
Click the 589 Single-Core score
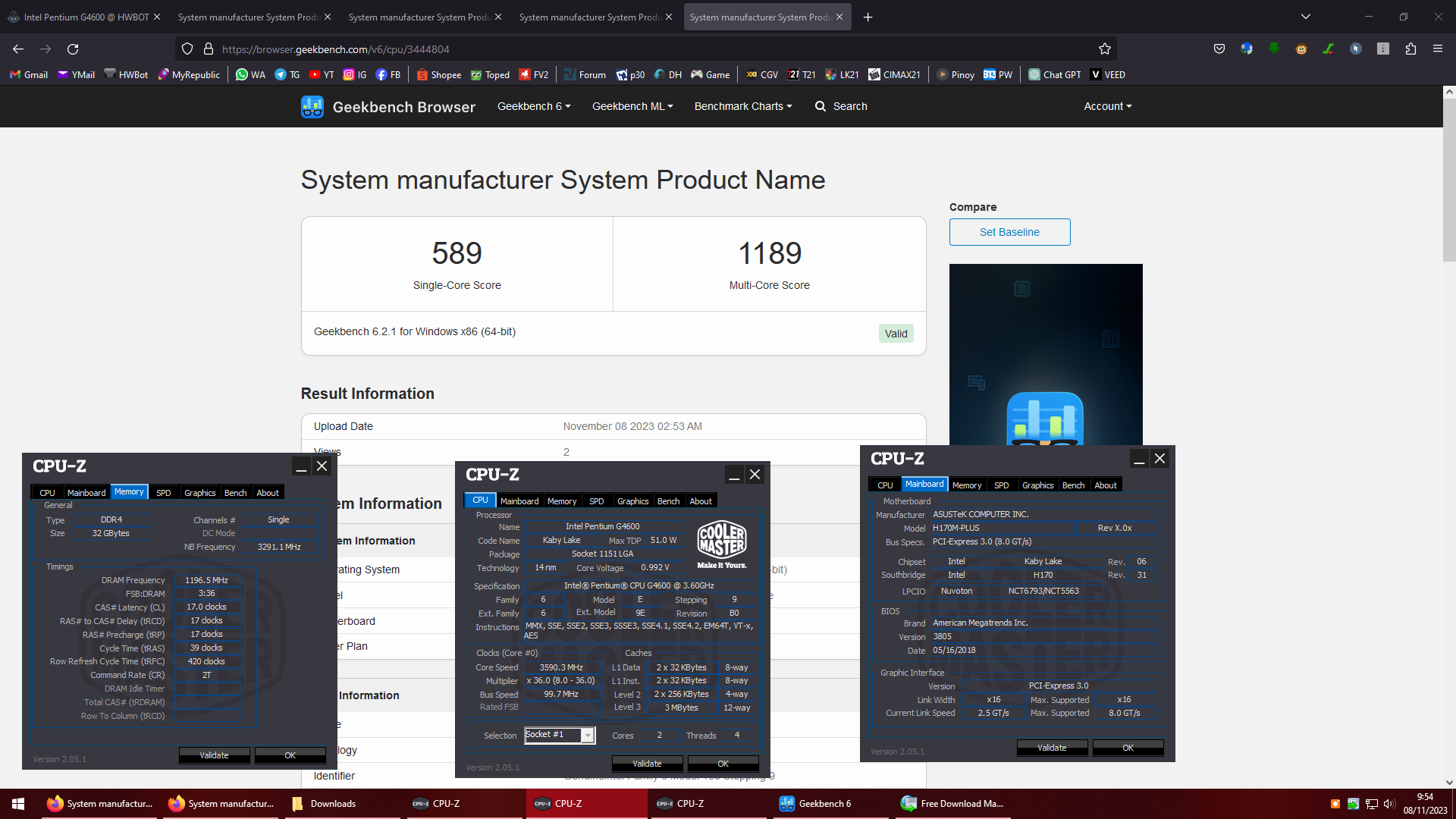(457, 253)
